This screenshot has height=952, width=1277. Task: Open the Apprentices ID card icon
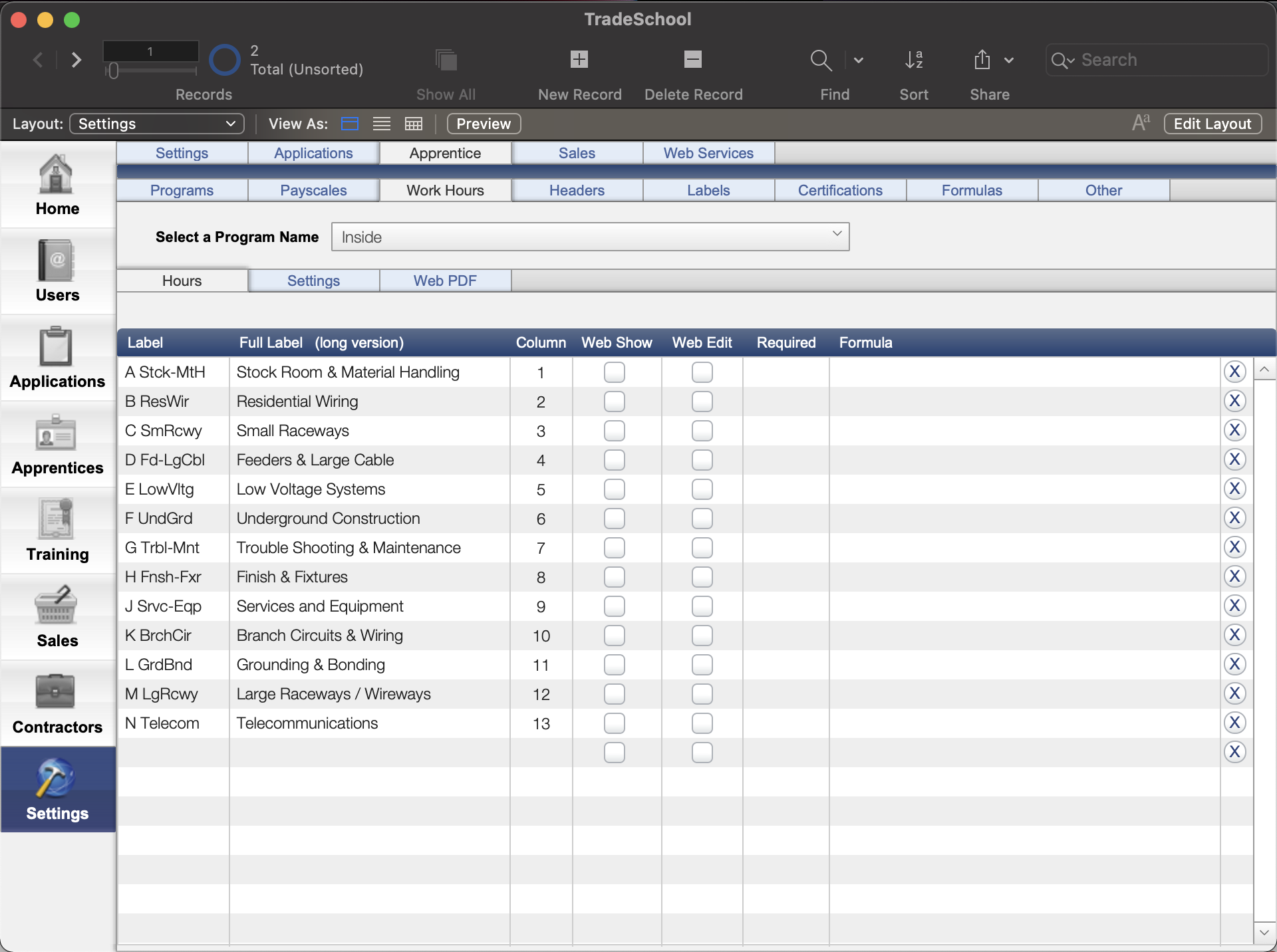pyautogui.click(x=57, y=433)
